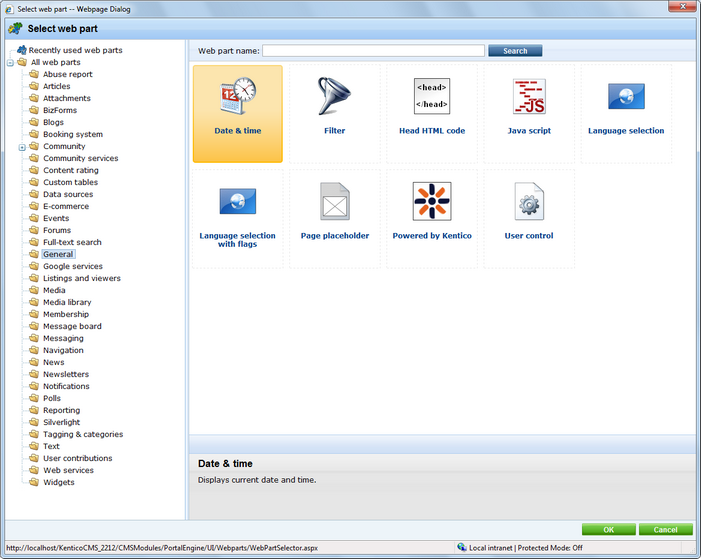Collapse the All web parts node
This screenshot has width=701, height=559.
tap(10, 63)
